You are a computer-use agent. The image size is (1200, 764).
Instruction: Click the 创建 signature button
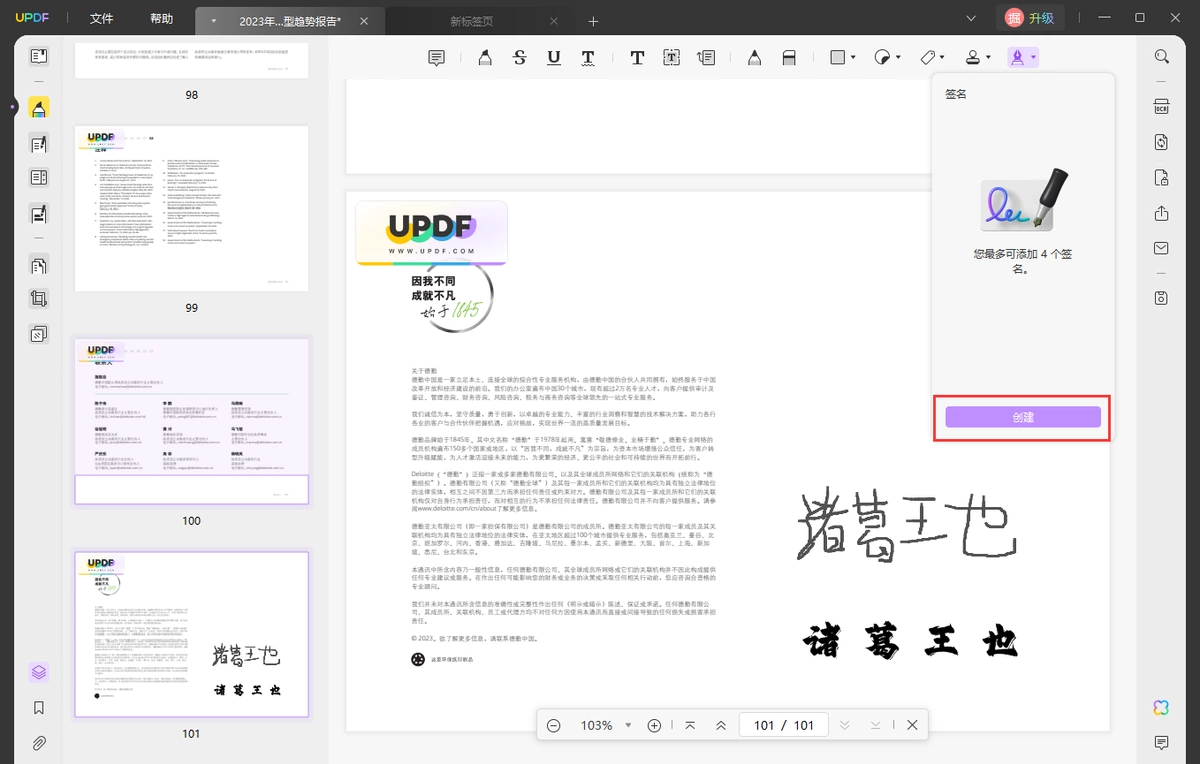click(x=1023, y=417)
